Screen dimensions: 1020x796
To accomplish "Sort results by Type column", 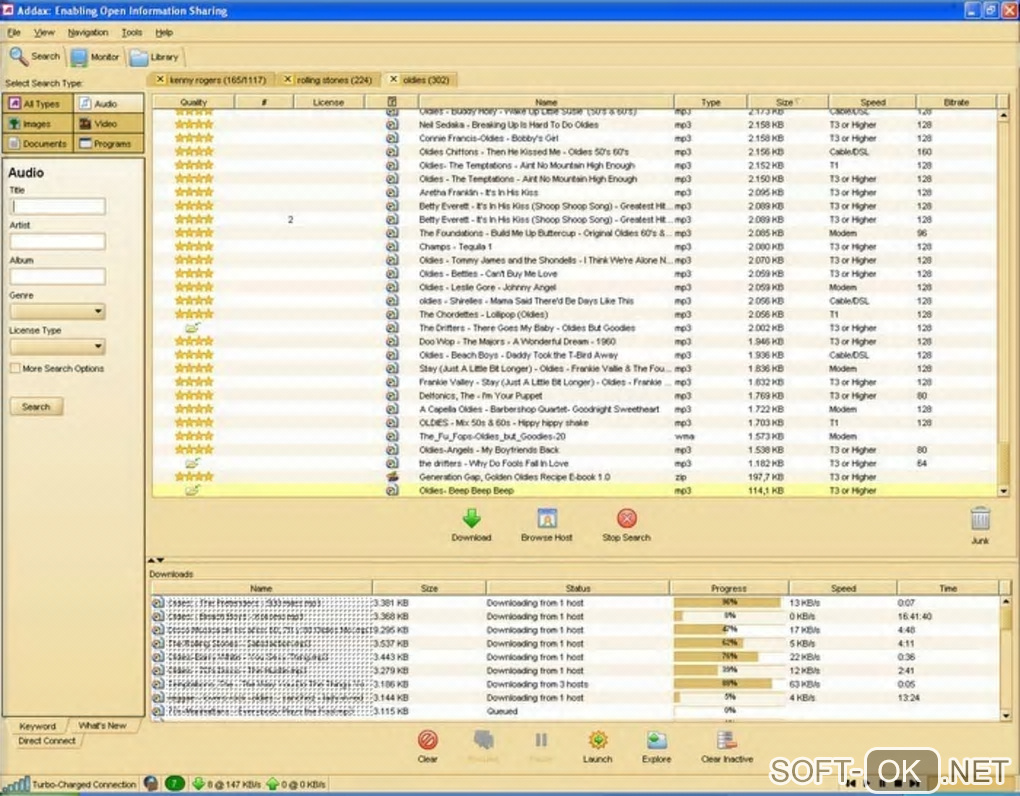I will coord(710,102).
